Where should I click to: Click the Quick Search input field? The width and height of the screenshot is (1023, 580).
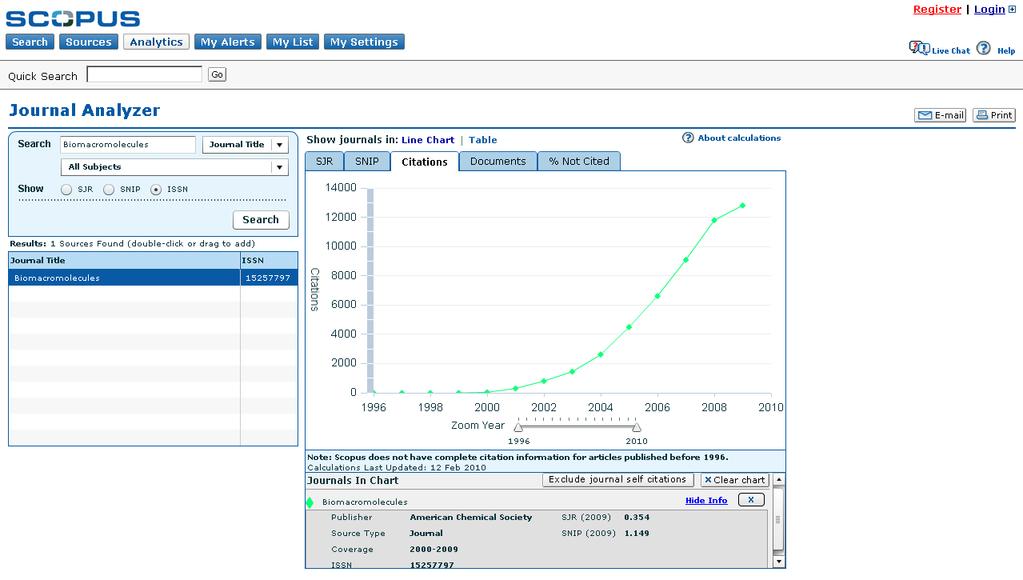coord(144,74)
